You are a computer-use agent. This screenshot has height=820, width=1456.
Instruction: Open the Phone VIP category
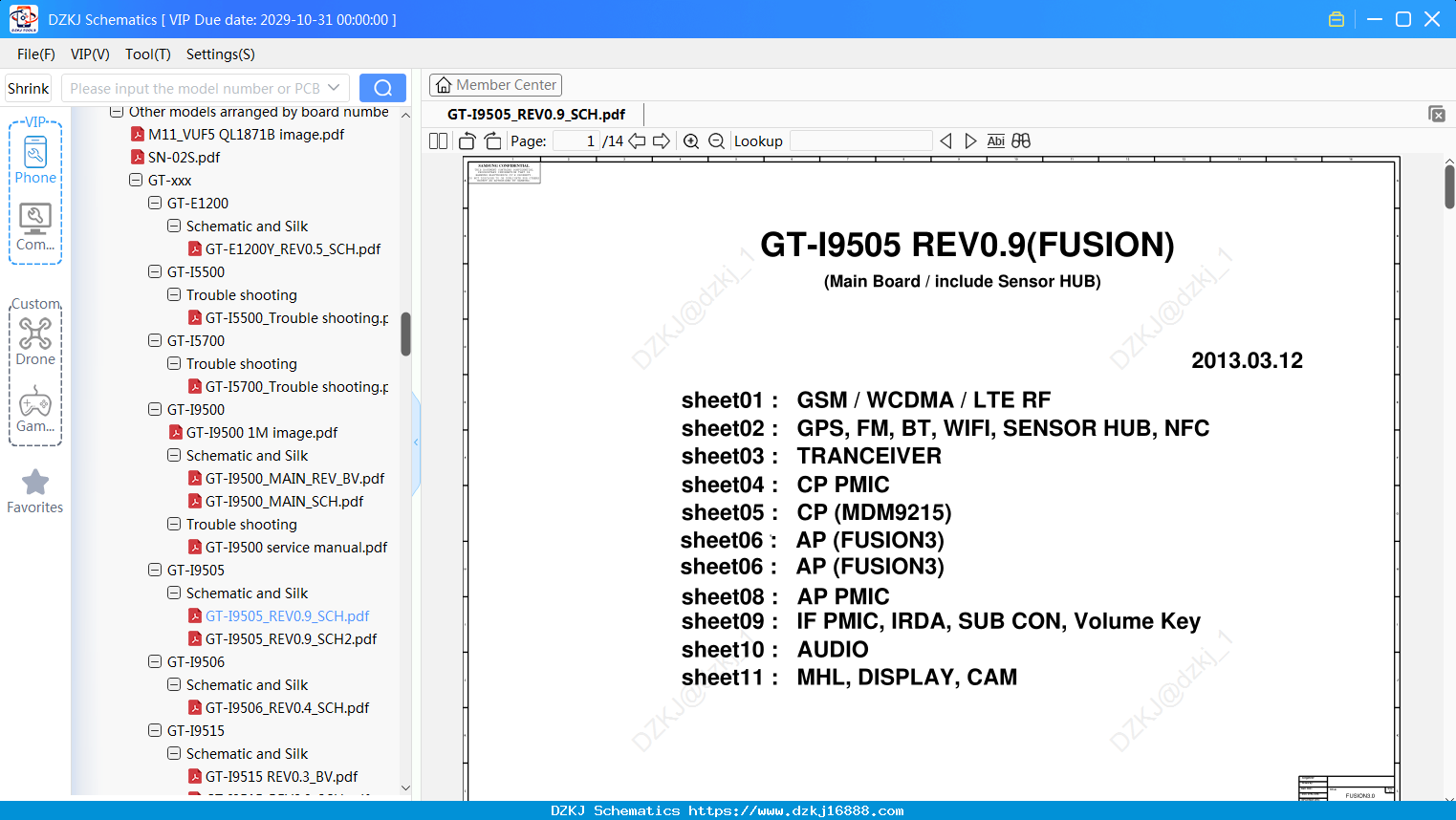tap(35, 161)
